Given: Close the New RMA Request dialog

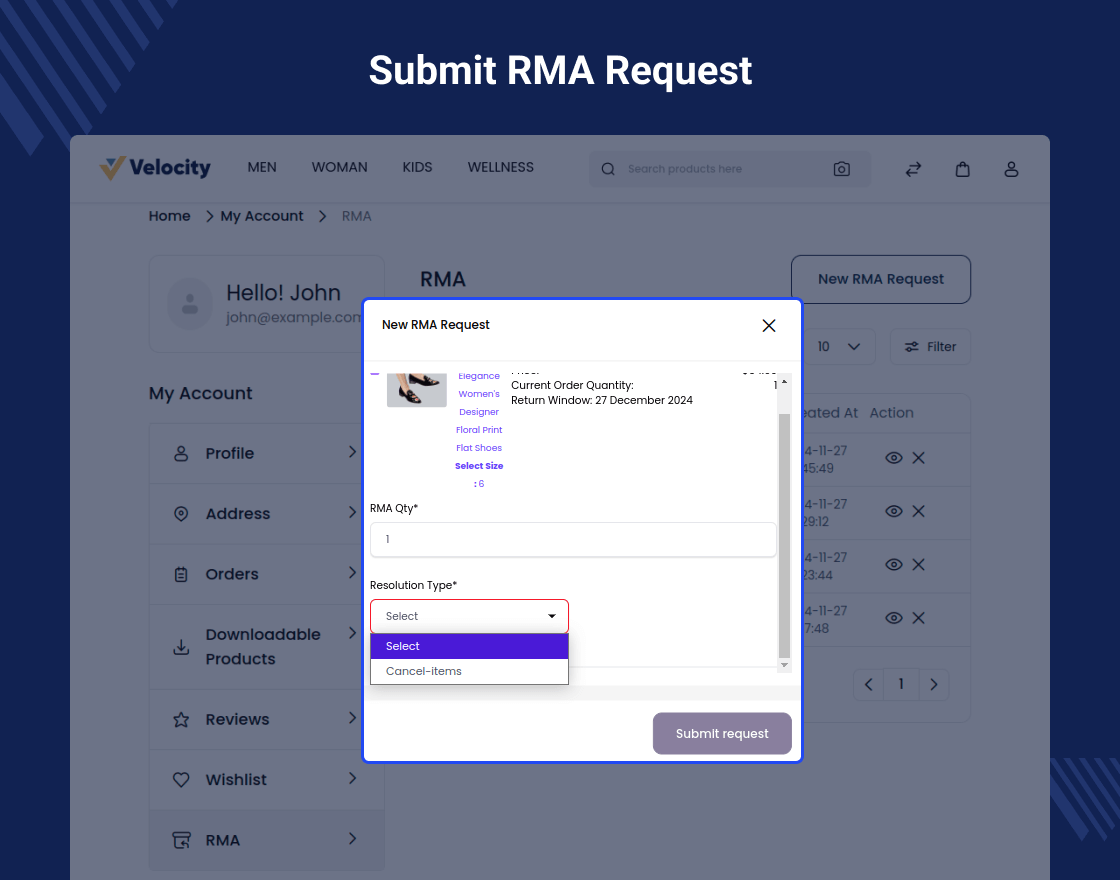Looking at the screenshot, I should point(769,325).
